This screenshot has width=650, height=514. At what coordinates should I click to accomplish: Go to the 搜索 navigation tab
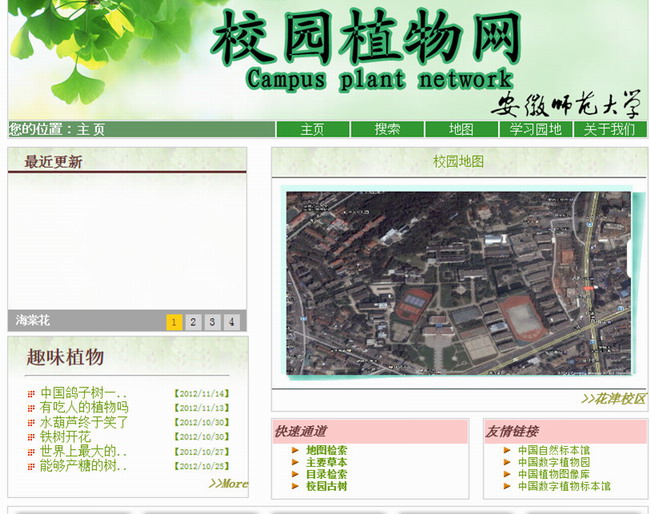[x=387, y=129]
